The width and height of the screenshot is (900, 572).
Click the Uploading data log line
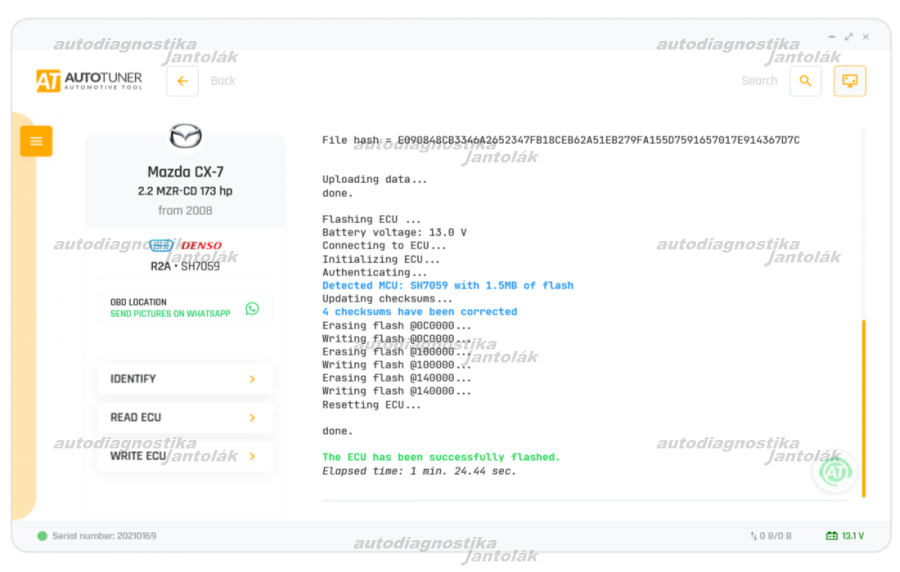click(x=374, y=180)
